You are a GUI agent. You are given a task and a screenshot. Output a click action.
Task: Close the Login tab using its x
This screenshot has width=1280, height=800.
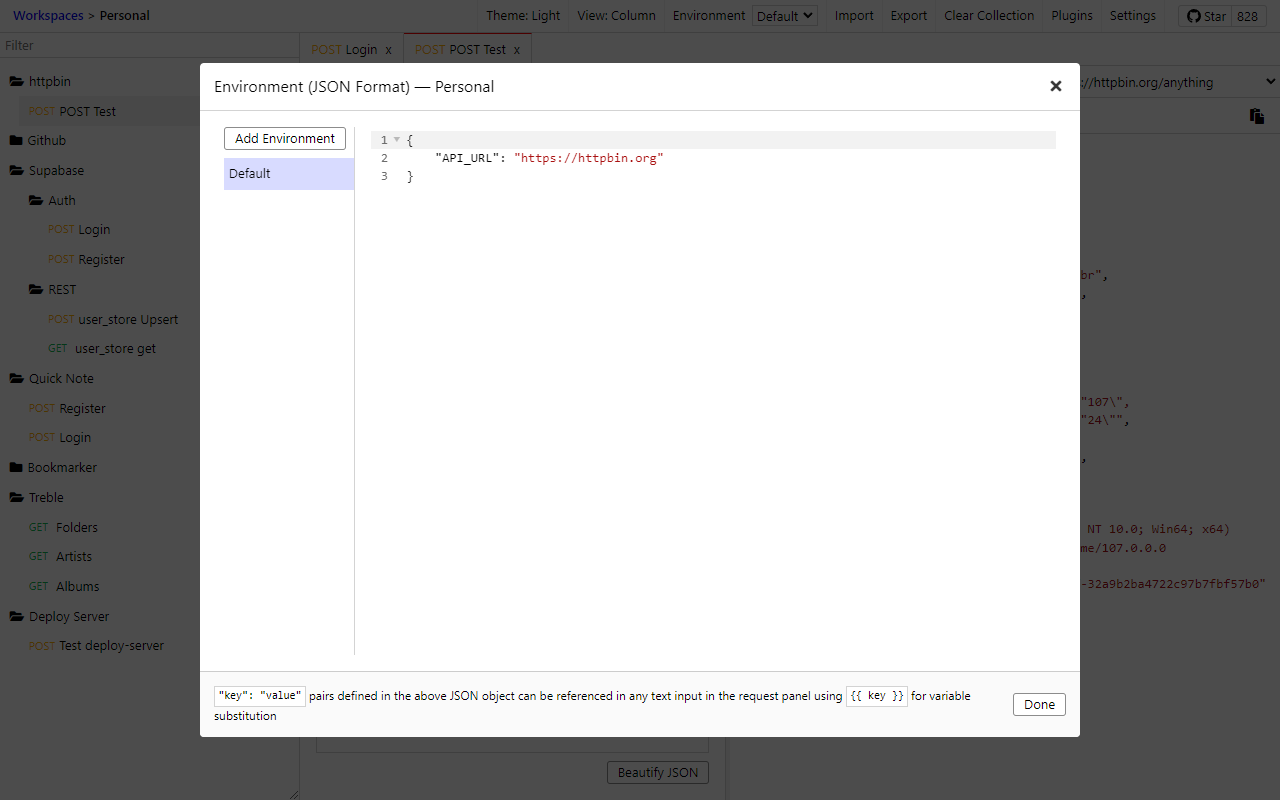(x=389, y=50)
